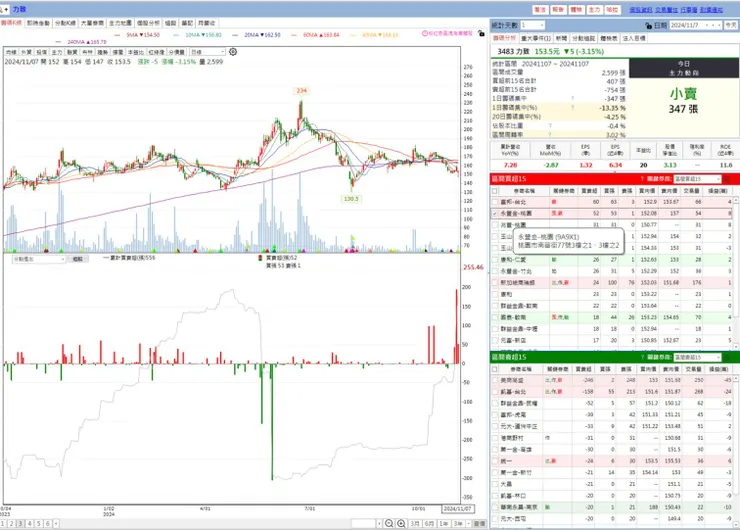Toggle the lock icon beside 日期
The height and width of the screenshot is (530, 740).
(648, 25)
